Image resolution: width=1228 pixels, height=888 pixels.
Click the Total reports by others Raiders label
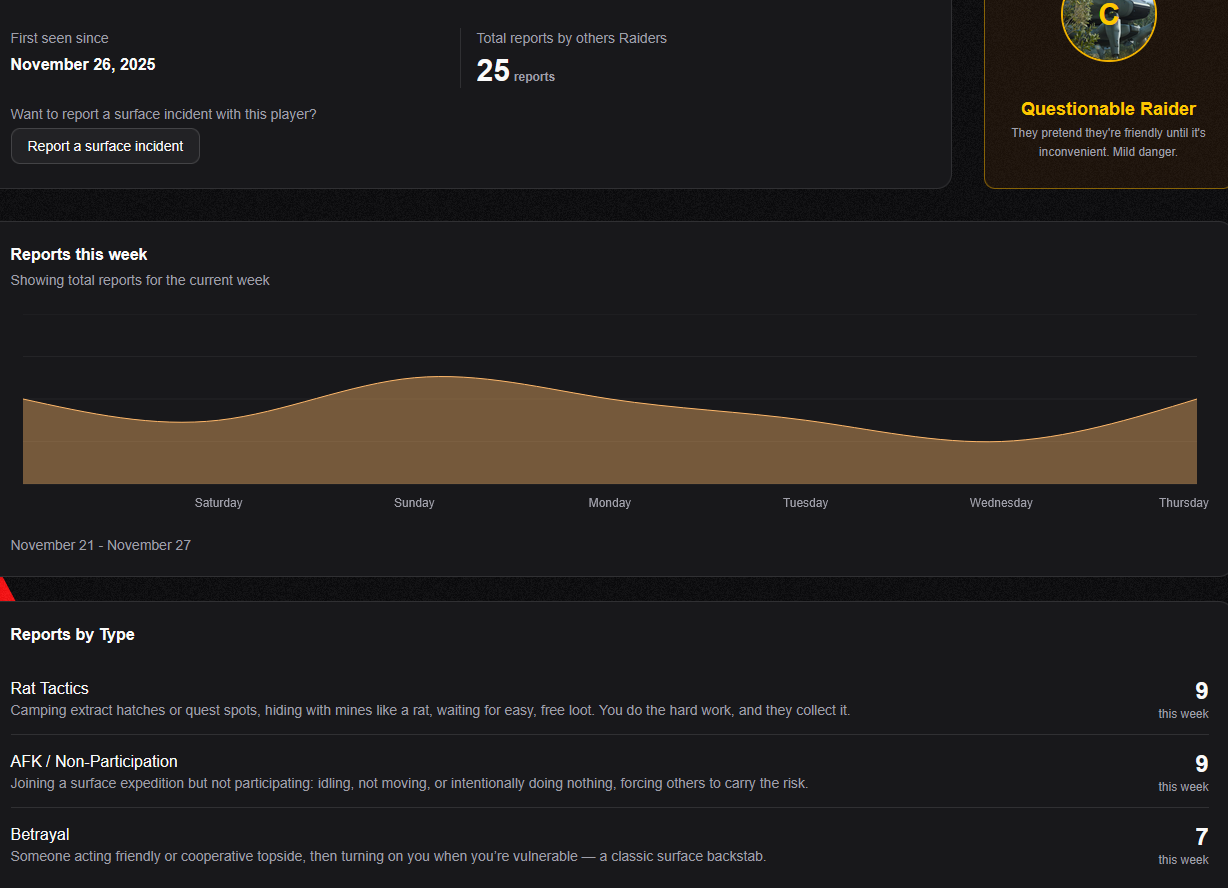[x=572, y=38]
